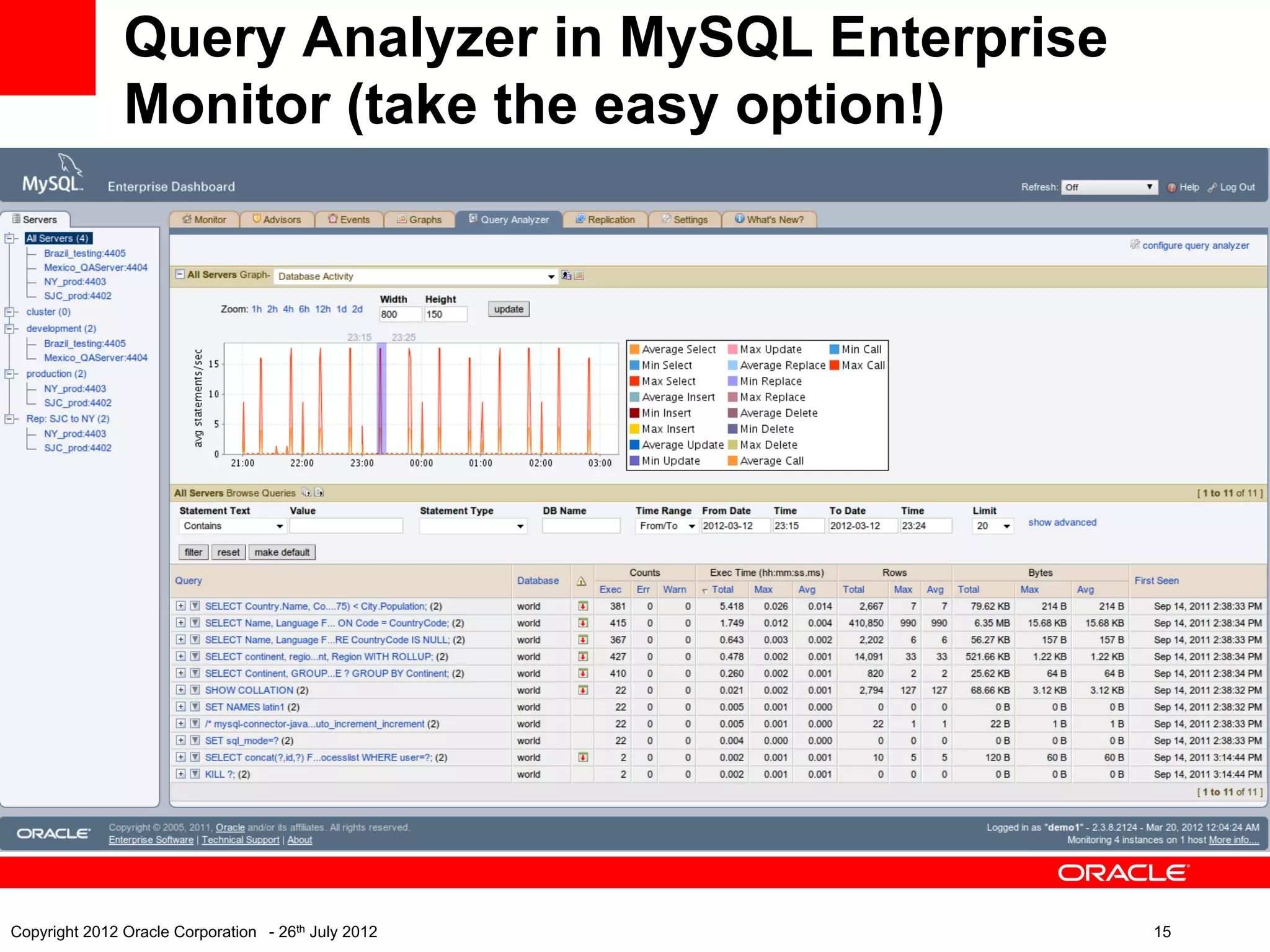Screen dimensions: 1270x952
Task: Collapse the development (2) tree group
Action: click(x=11, y=328)
